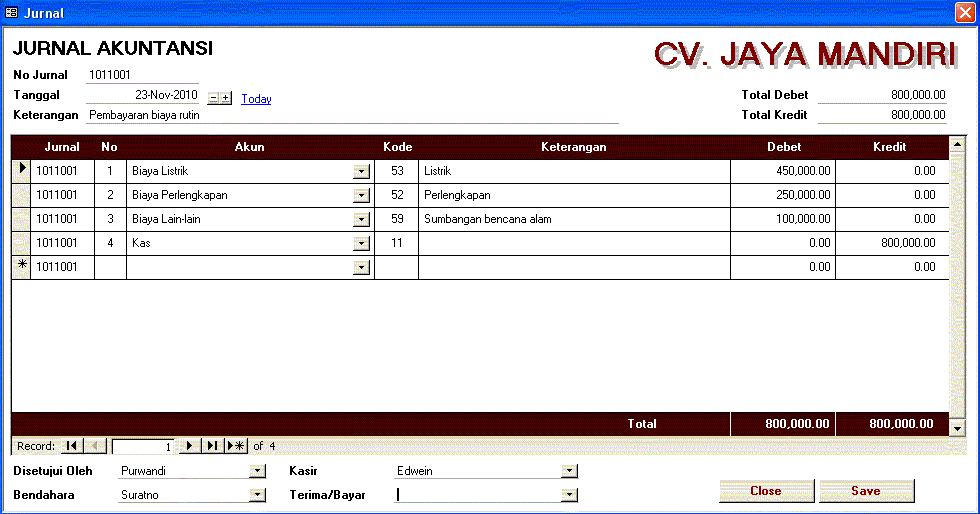Click Kas account name
The height and width of the screenshot is (514, 980).
point(141,243)
